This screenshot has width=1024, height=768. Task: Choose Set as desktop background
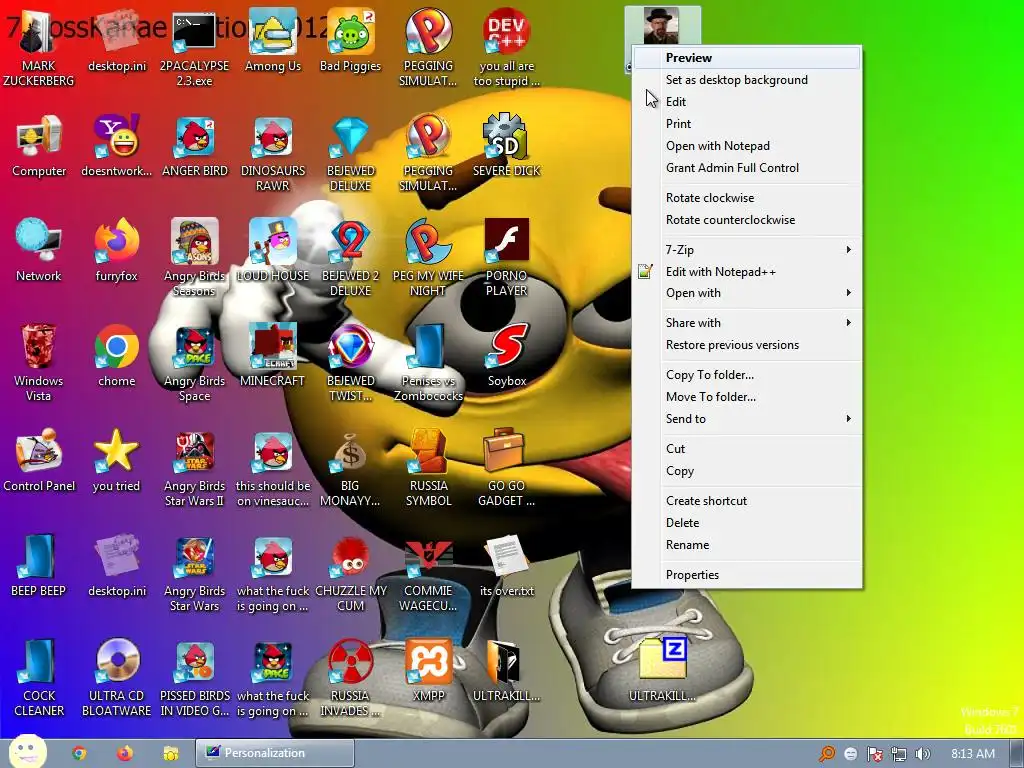click(x=748, y=80)
